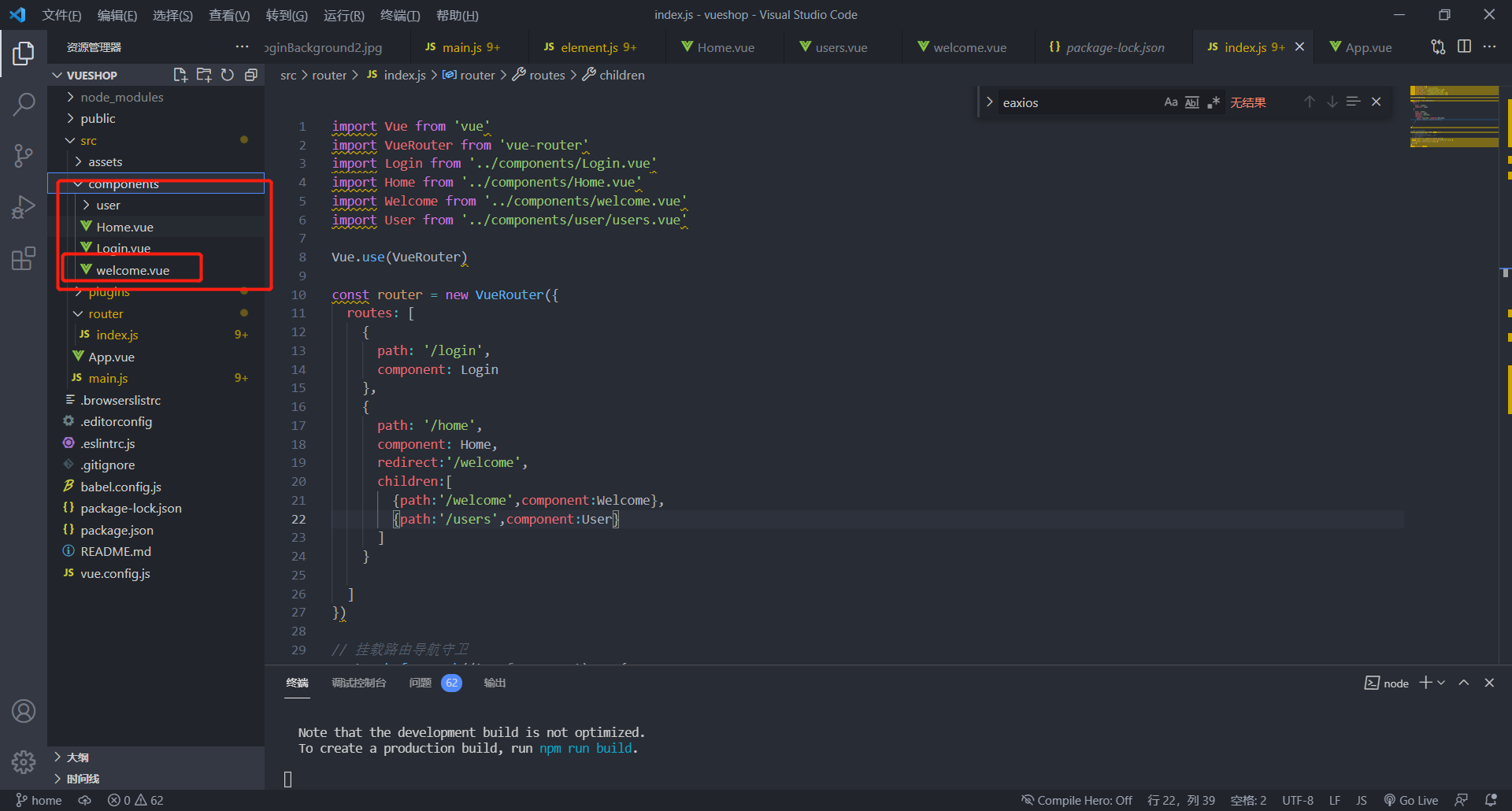Add a new terminal instance
This screenshot has width=1512, height=811.
(1426, 683)
